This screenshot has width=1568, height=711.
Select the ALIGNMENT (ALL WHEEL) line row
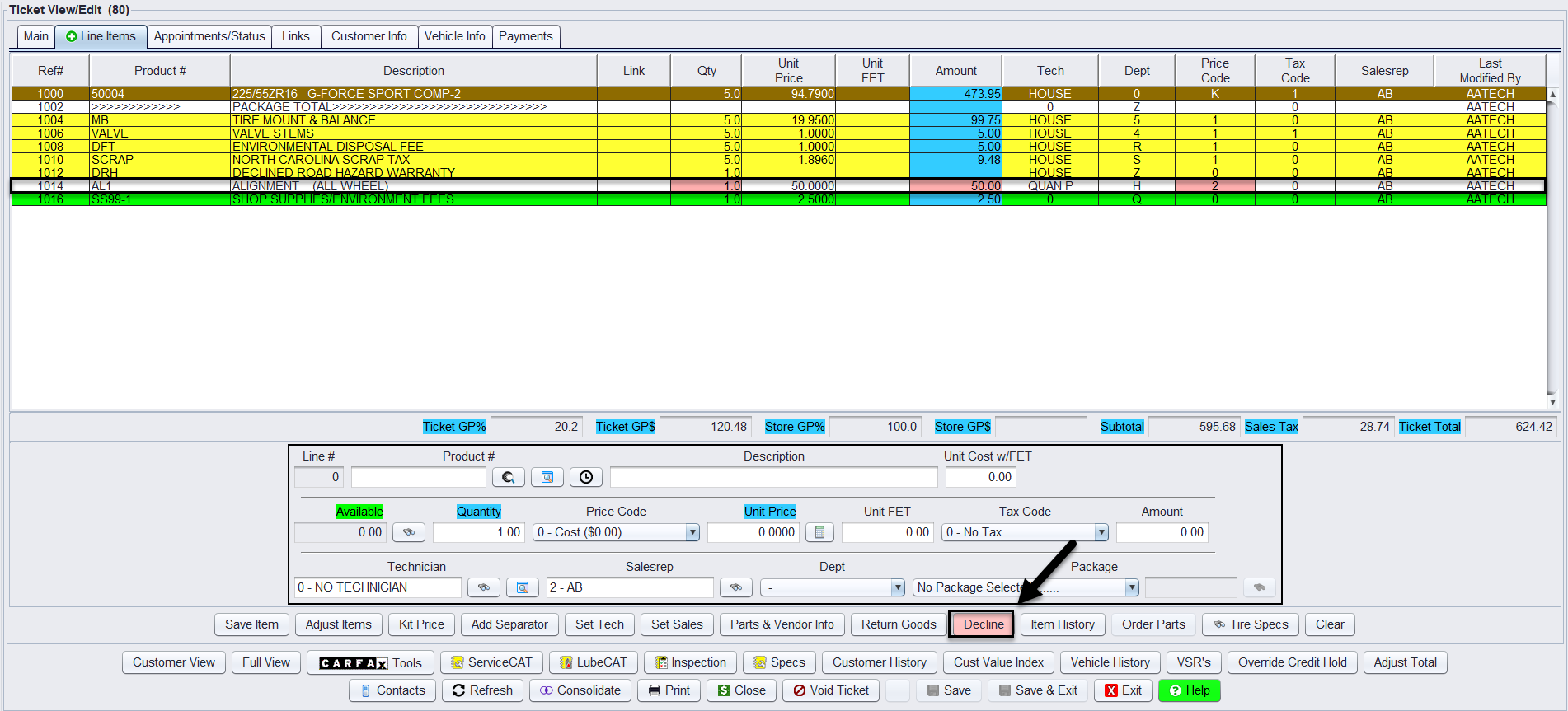coord(412,186)
